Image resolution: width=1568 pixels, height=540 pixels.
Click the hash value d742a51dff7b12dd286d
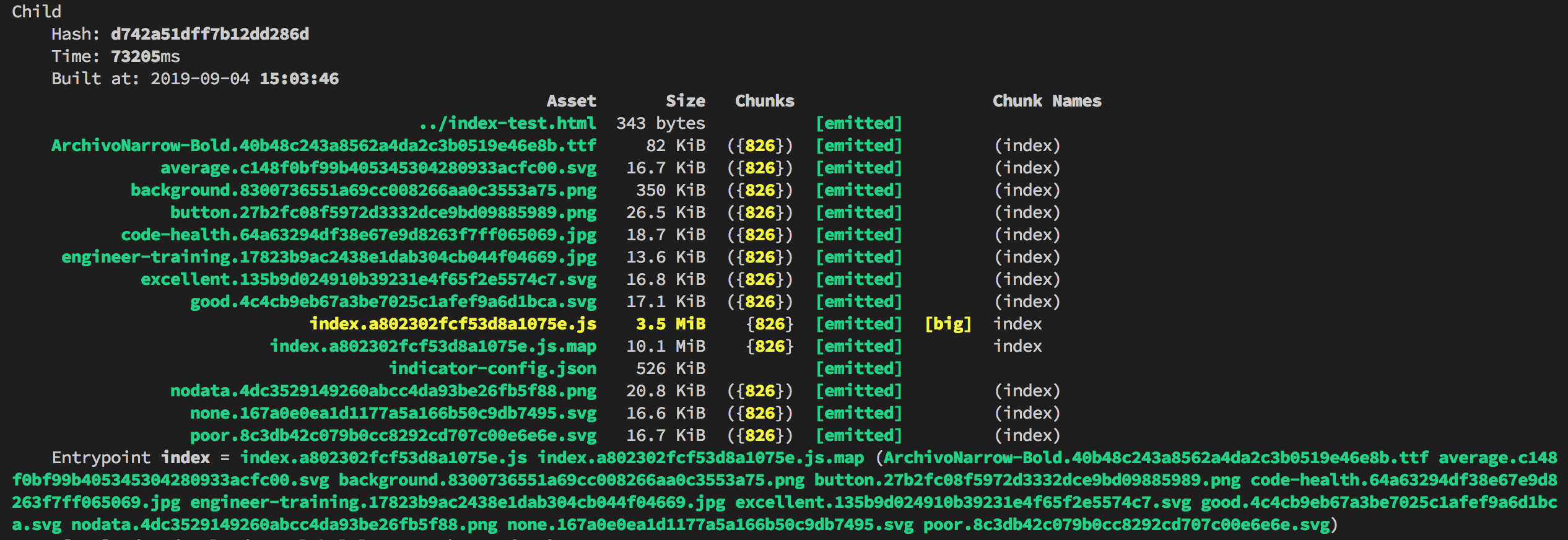tap(210, 34)
